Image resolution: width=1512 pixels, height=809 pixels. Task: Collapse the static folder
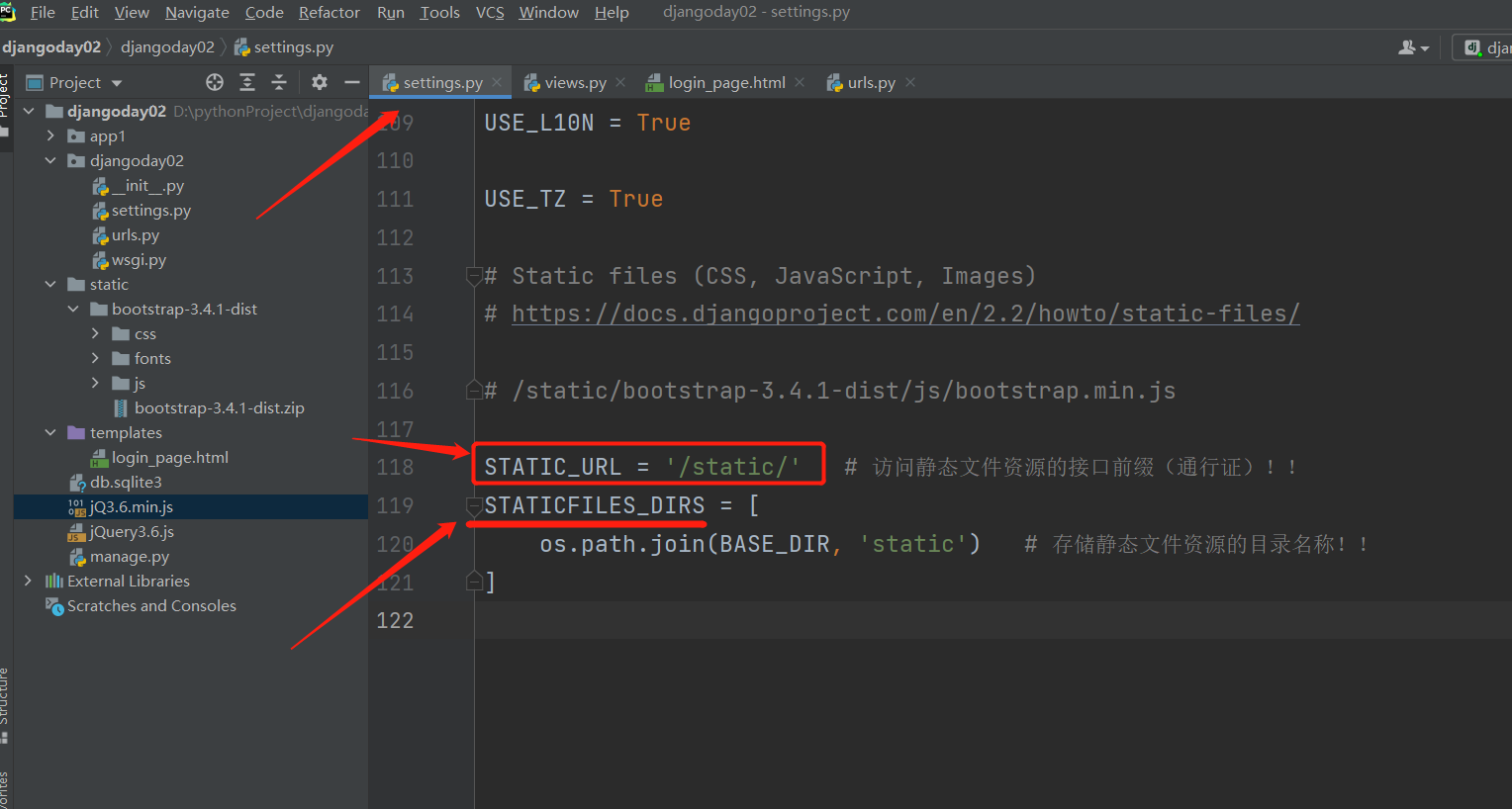click(50, 285)
